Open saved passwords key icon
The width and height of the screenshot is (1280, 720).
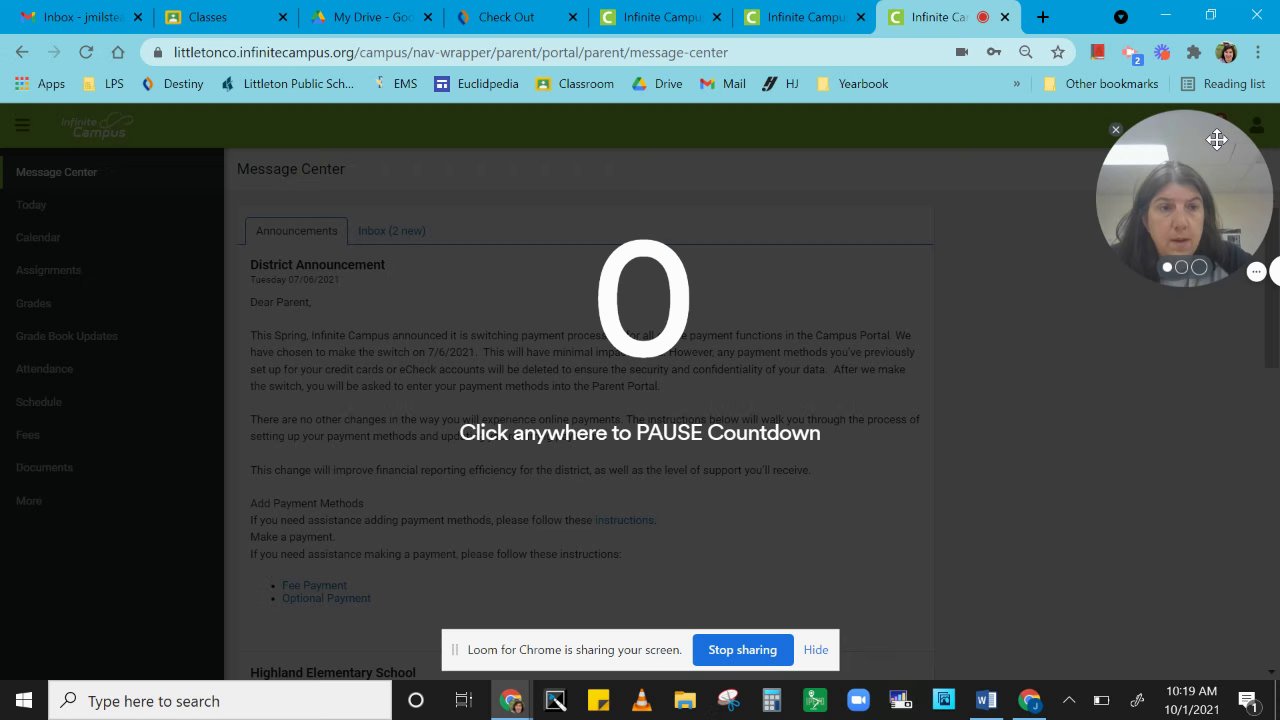click(x=994, y=52)
